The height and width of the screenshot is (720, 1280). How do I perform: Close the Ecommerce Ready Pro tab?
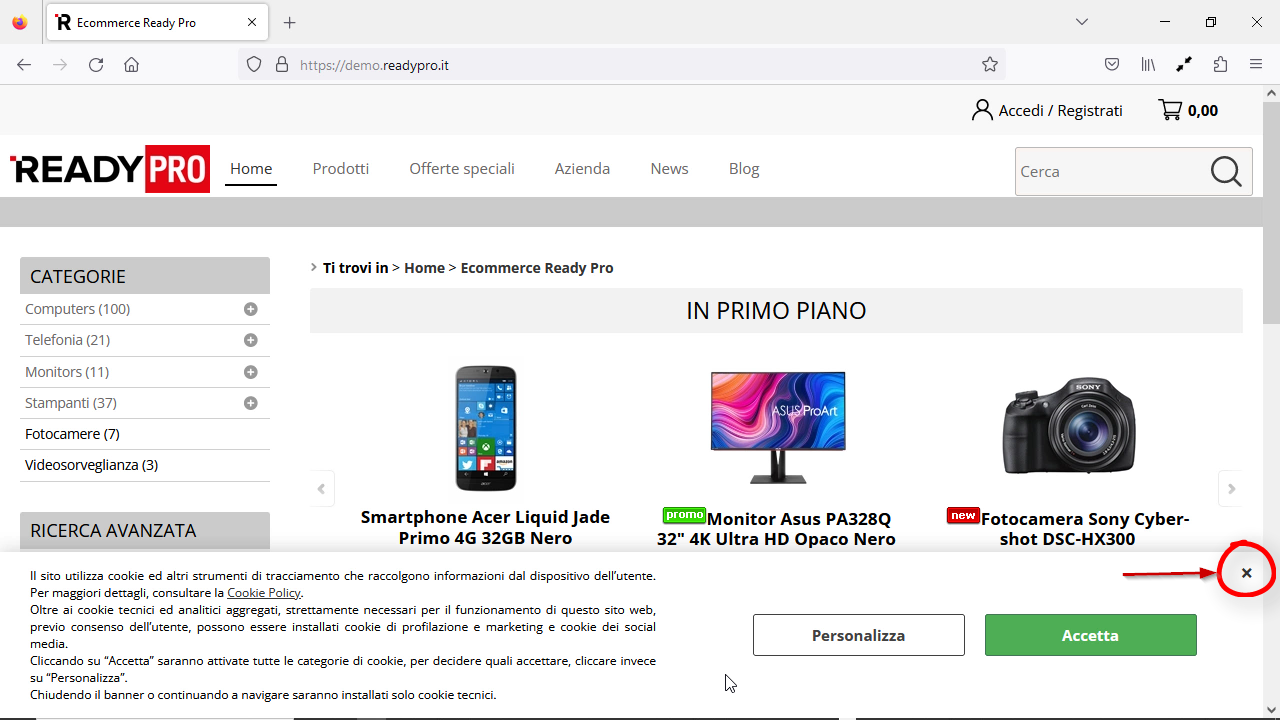coord(252,22)
